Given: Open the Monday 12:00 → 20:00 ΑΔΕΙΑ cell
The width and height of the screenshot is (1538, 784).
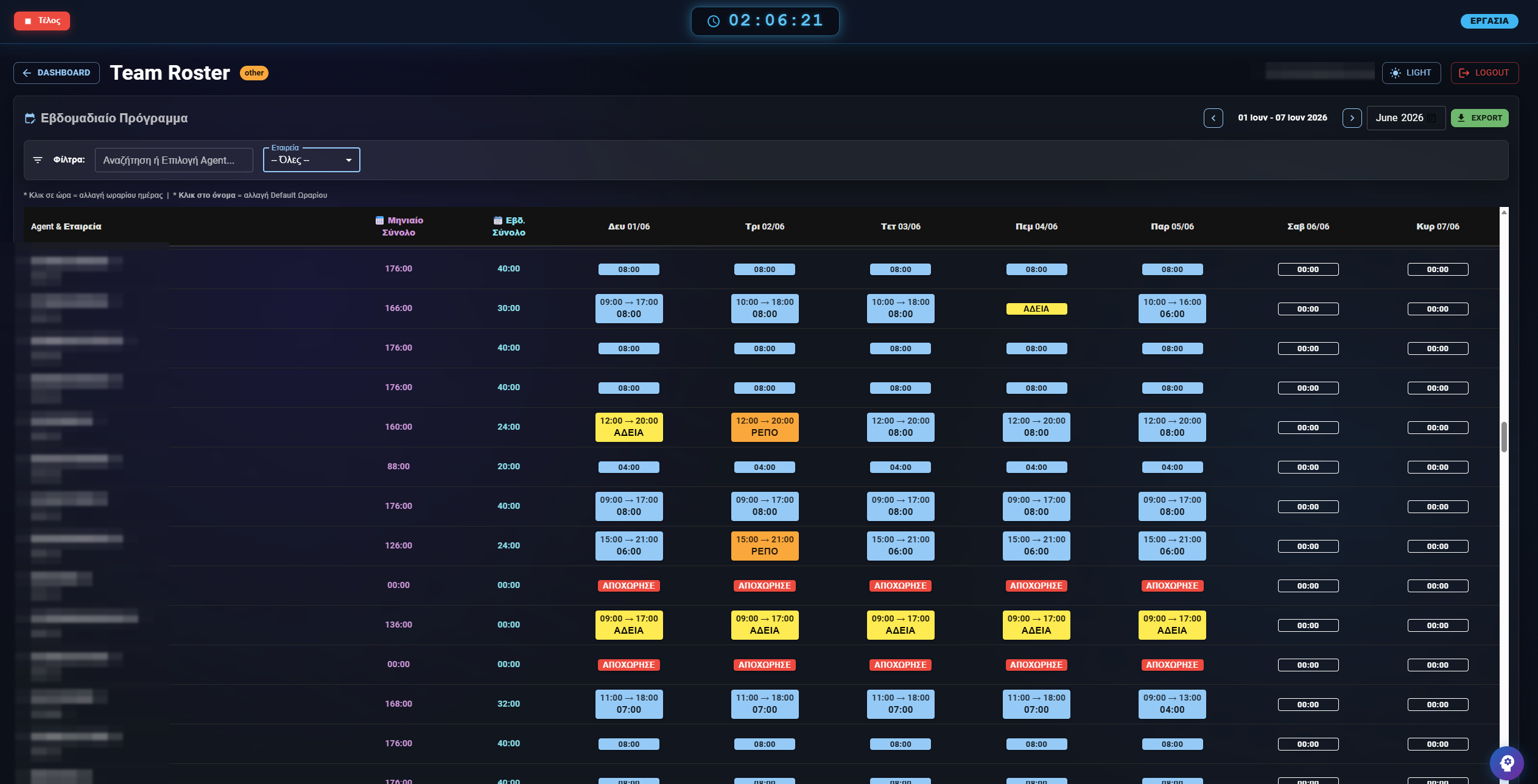Looking at the screenshot, I should click(629, 427).
